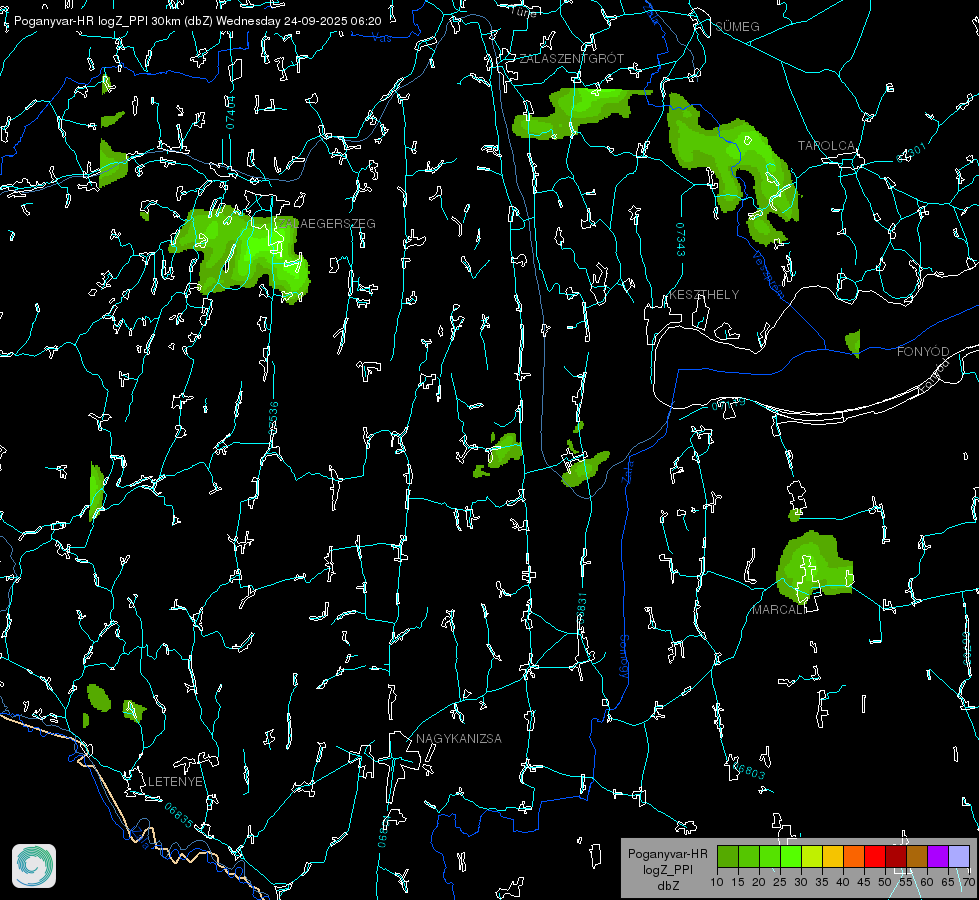This screenshot has width=979, height=900.
Task: Click the radar echo over Zalaegerszeg
Action: pos(244,253)
